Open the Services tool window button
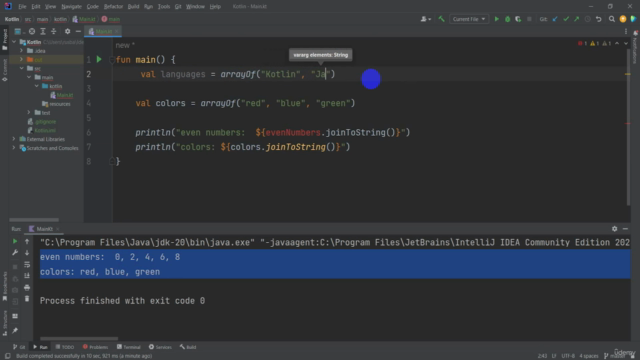 click(160, 347)
